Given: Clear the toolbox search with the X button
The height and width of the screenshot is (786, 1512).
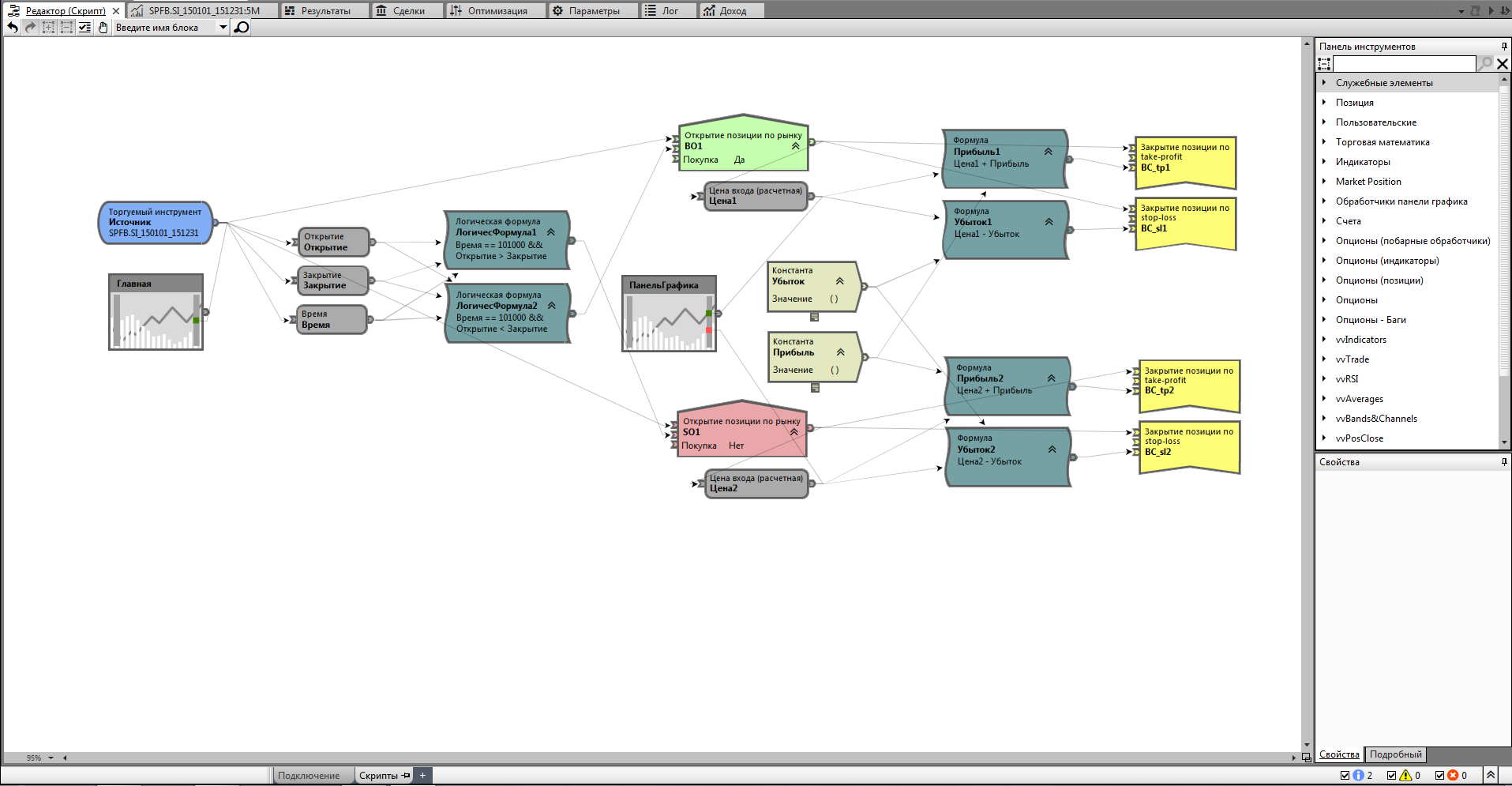Looking at the screenshot, I should click(x=1503, y=64).
